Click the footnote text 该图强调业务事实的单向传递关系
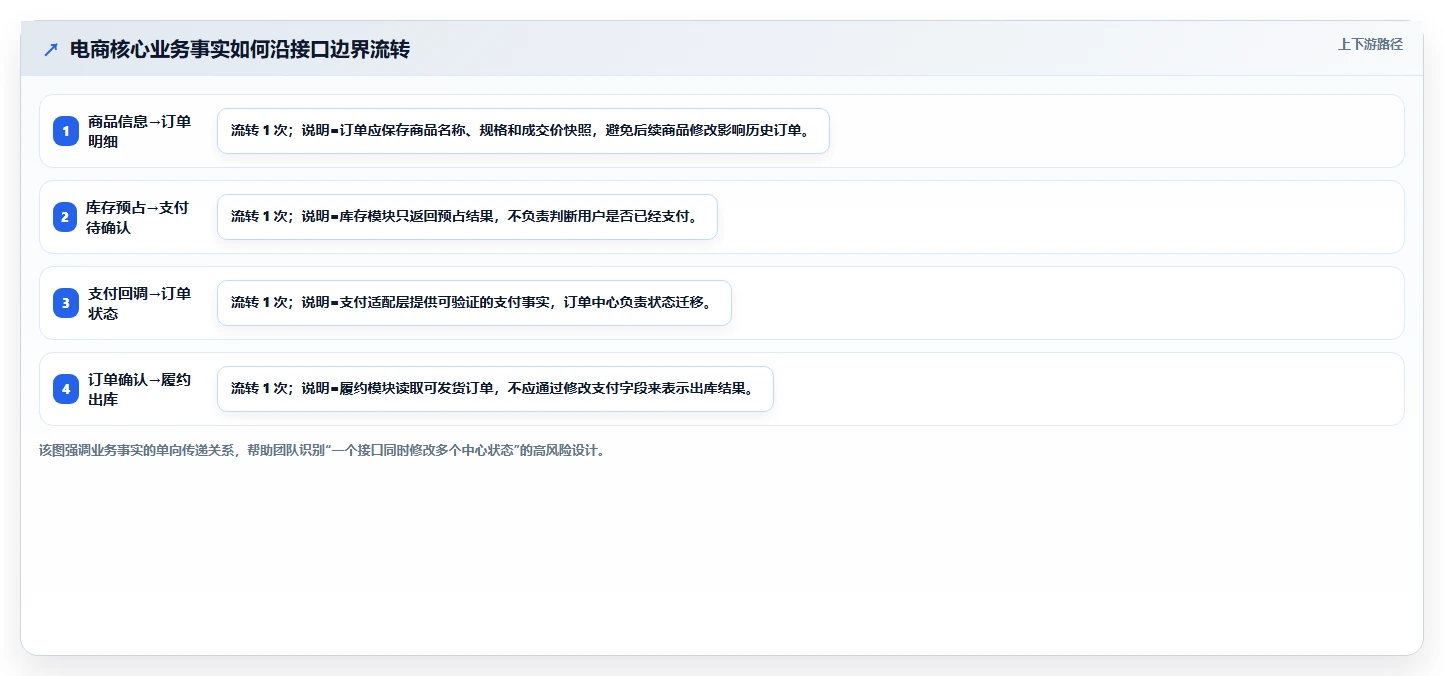This screenshot has width=1444, height=676. (x=322, y=450)
